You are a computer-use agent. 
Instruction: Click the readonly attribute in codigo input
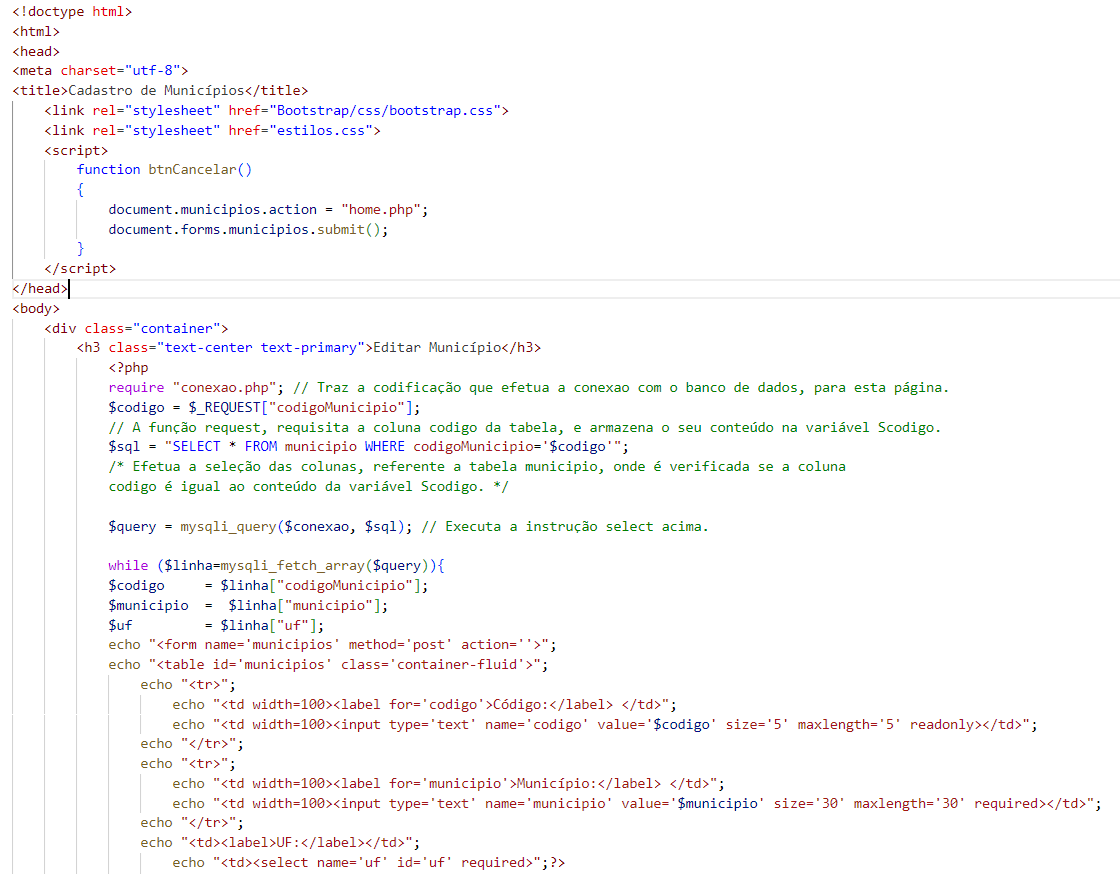coord(942,724)
